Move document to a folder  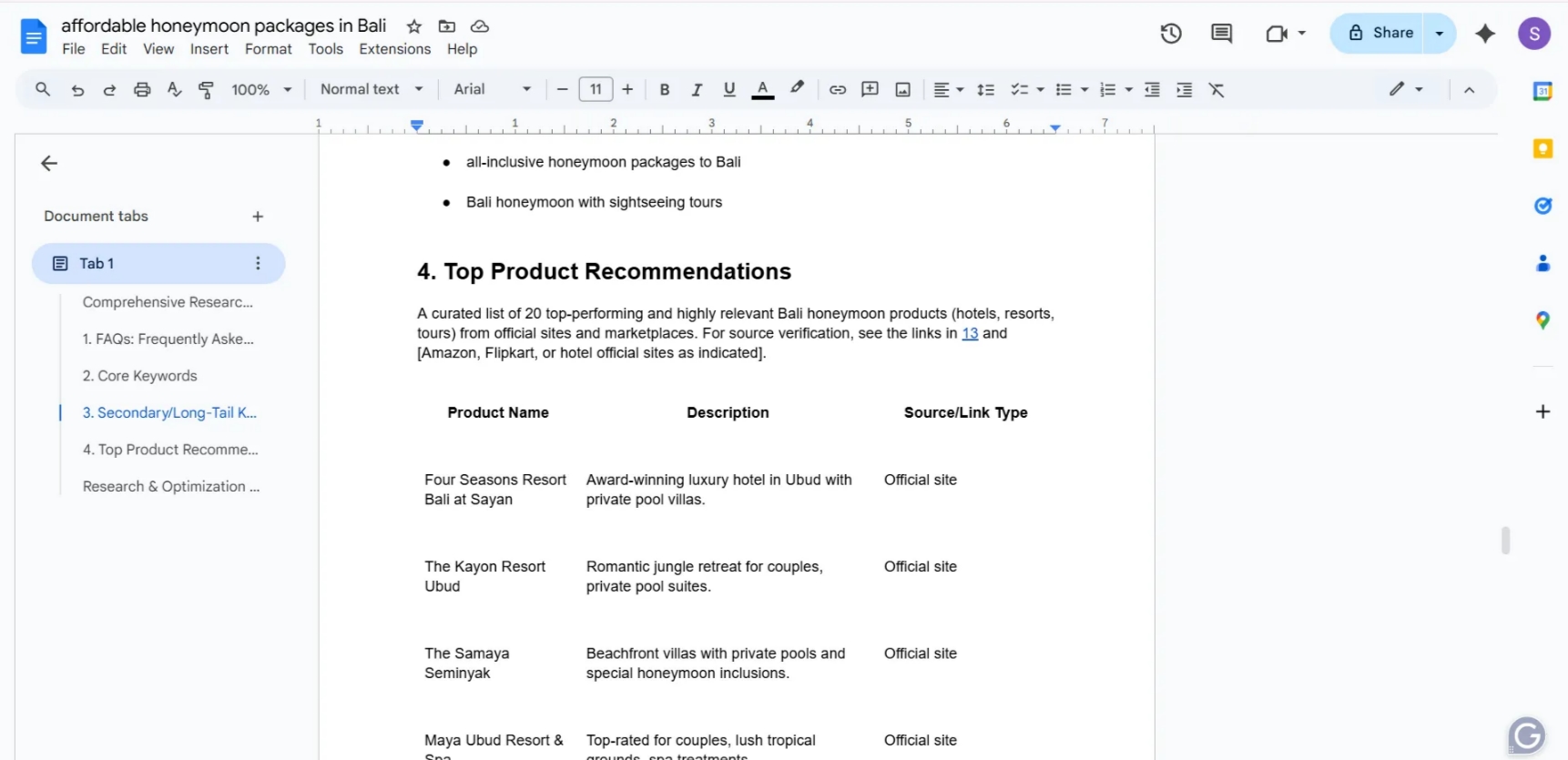coord(447,26)
